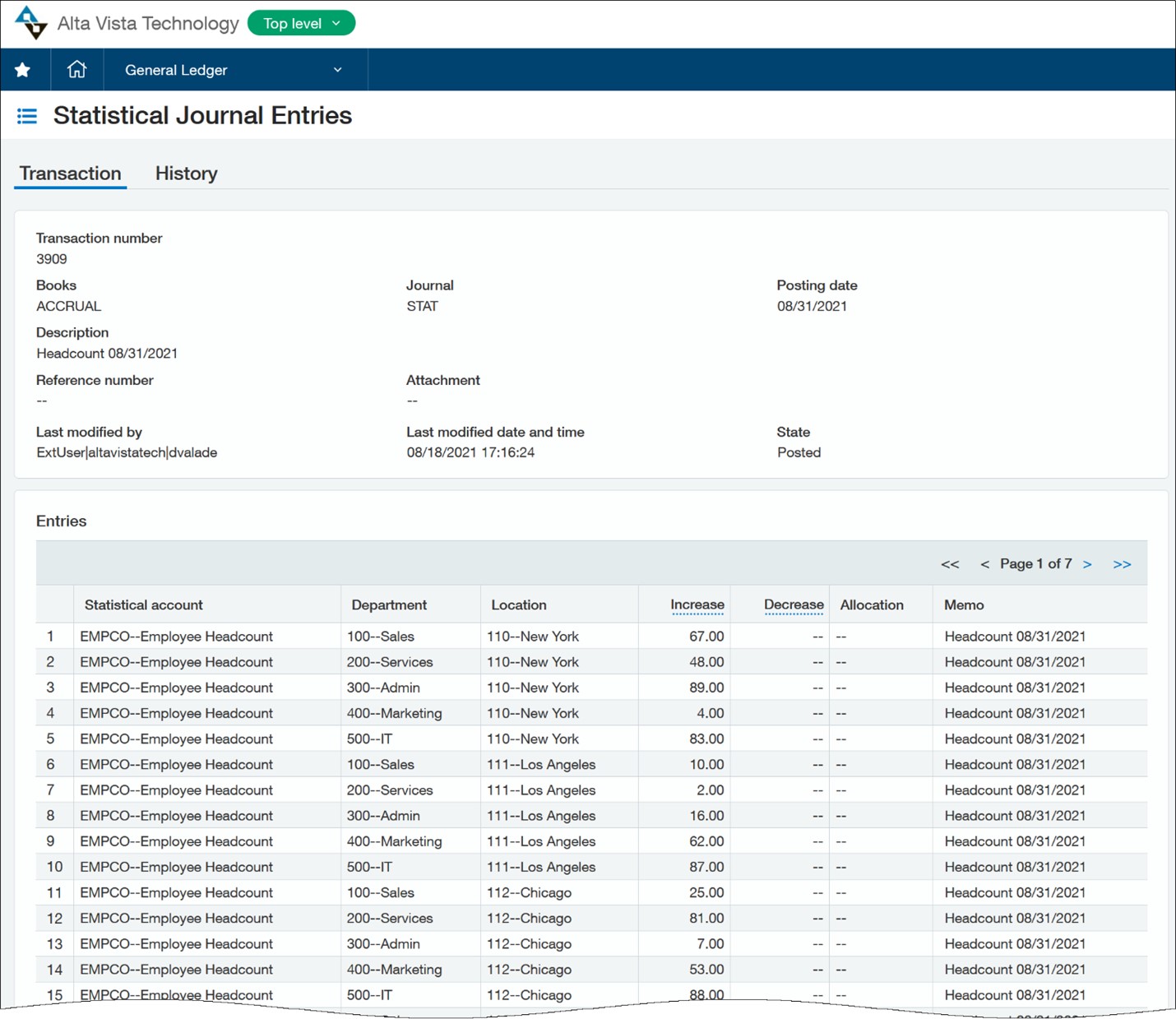This screenshot has height=1019, width=1176.
Task: Go to previous page with < button
Action: coord(984,564)
